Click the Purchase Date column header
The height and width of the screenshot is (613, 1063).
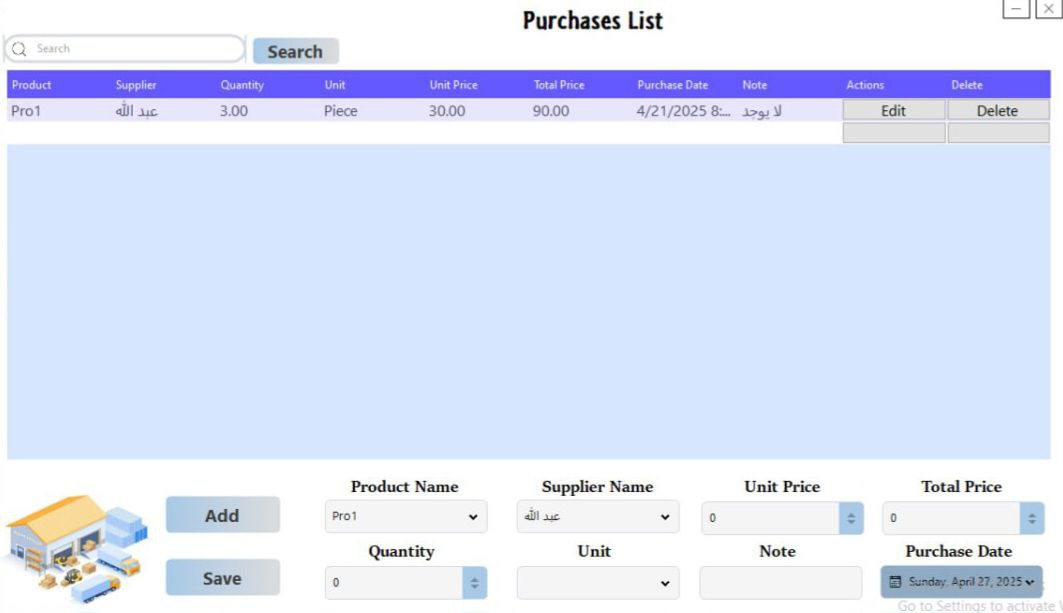pos(673,85)
